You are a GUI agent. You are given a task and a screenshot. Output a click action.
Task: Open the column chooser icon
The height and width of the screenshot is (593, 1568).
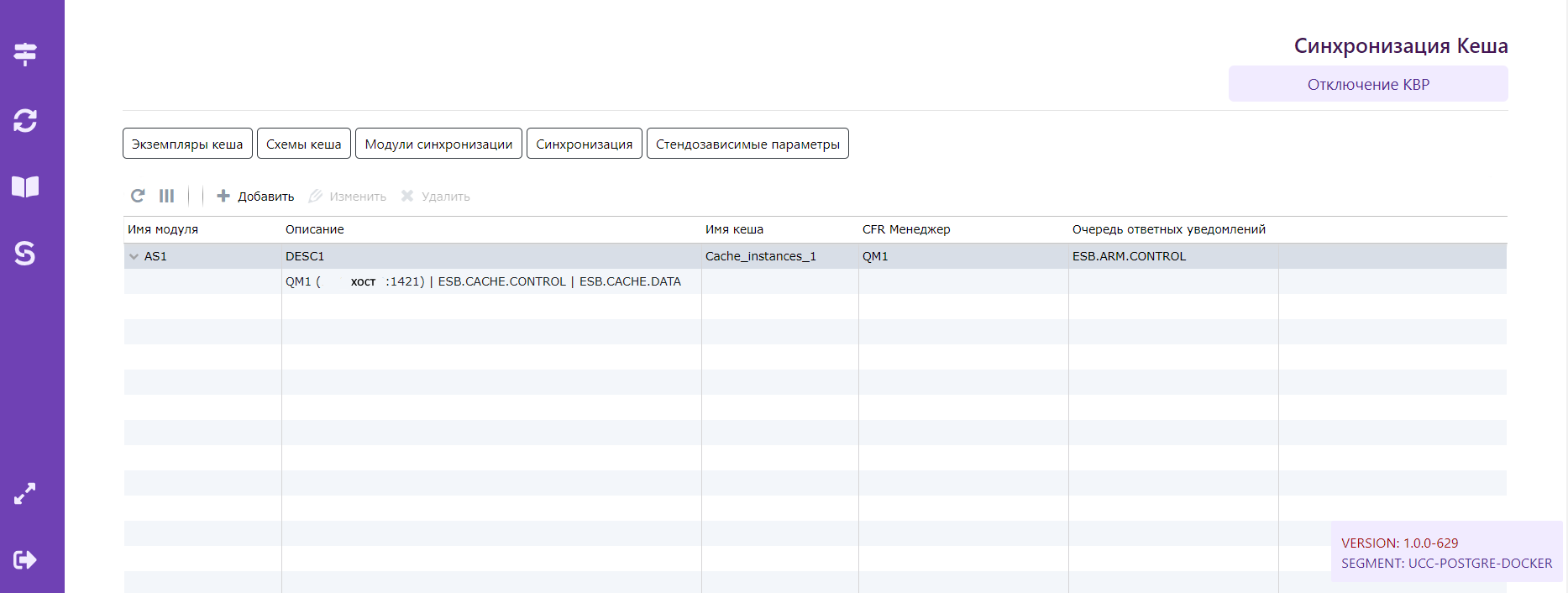coord(166,196)
